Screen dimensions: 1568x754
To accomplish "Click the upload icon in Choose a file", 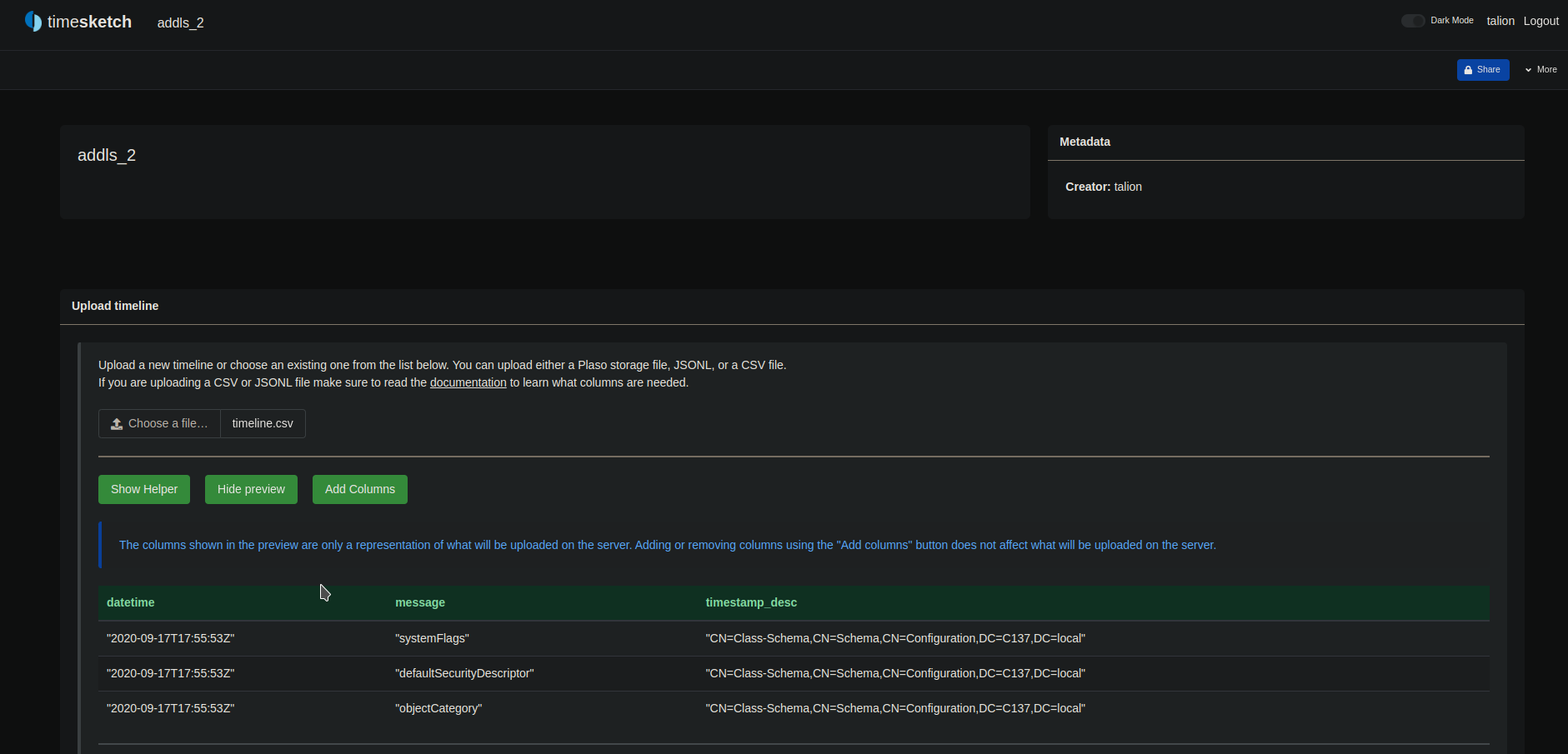I will [x=117, y=424].
